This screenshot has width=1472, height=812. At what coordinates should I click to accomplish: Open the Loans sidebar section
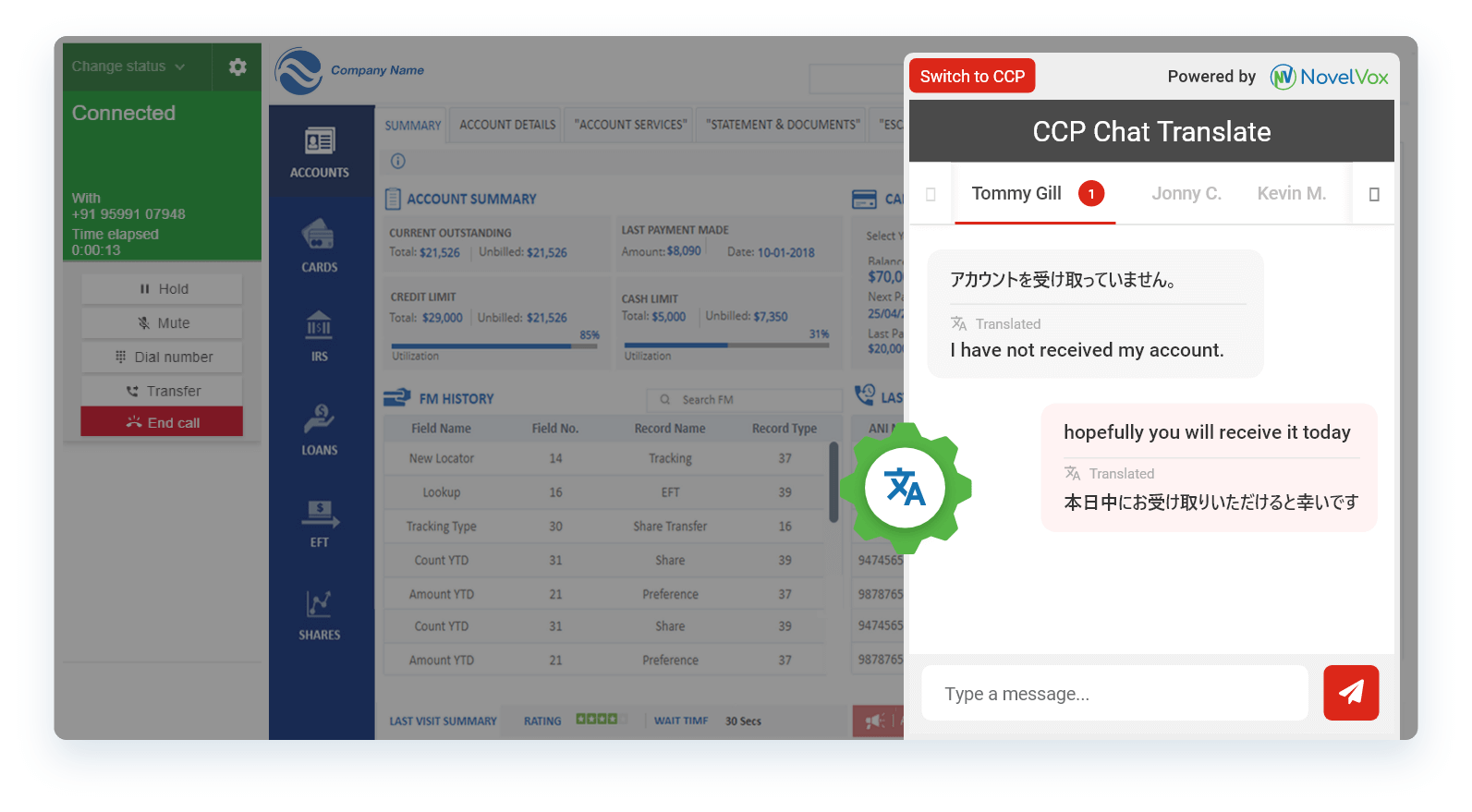[x=320, y=430]
